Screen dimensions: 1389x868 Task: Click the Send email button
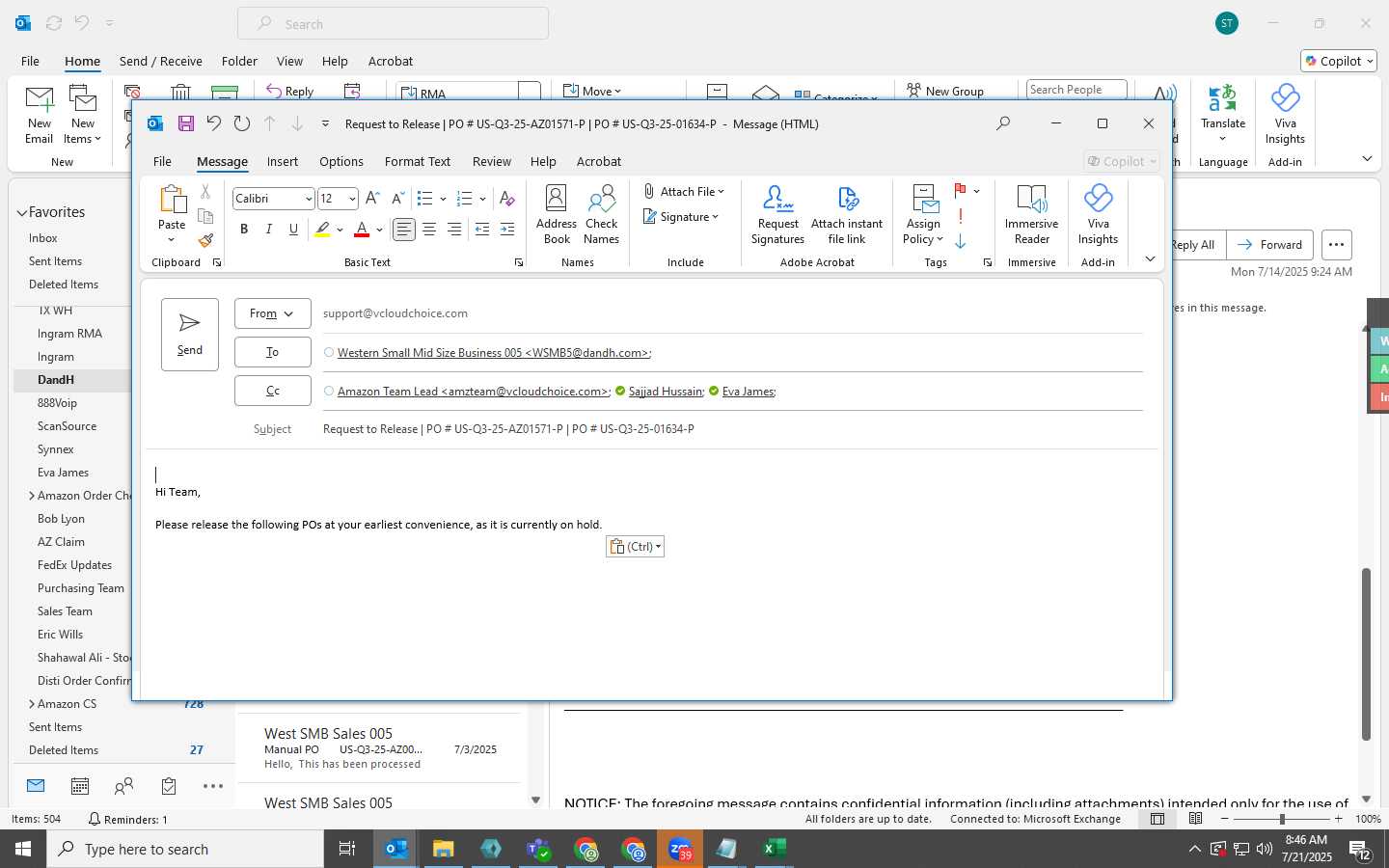[x=190, y=334]
